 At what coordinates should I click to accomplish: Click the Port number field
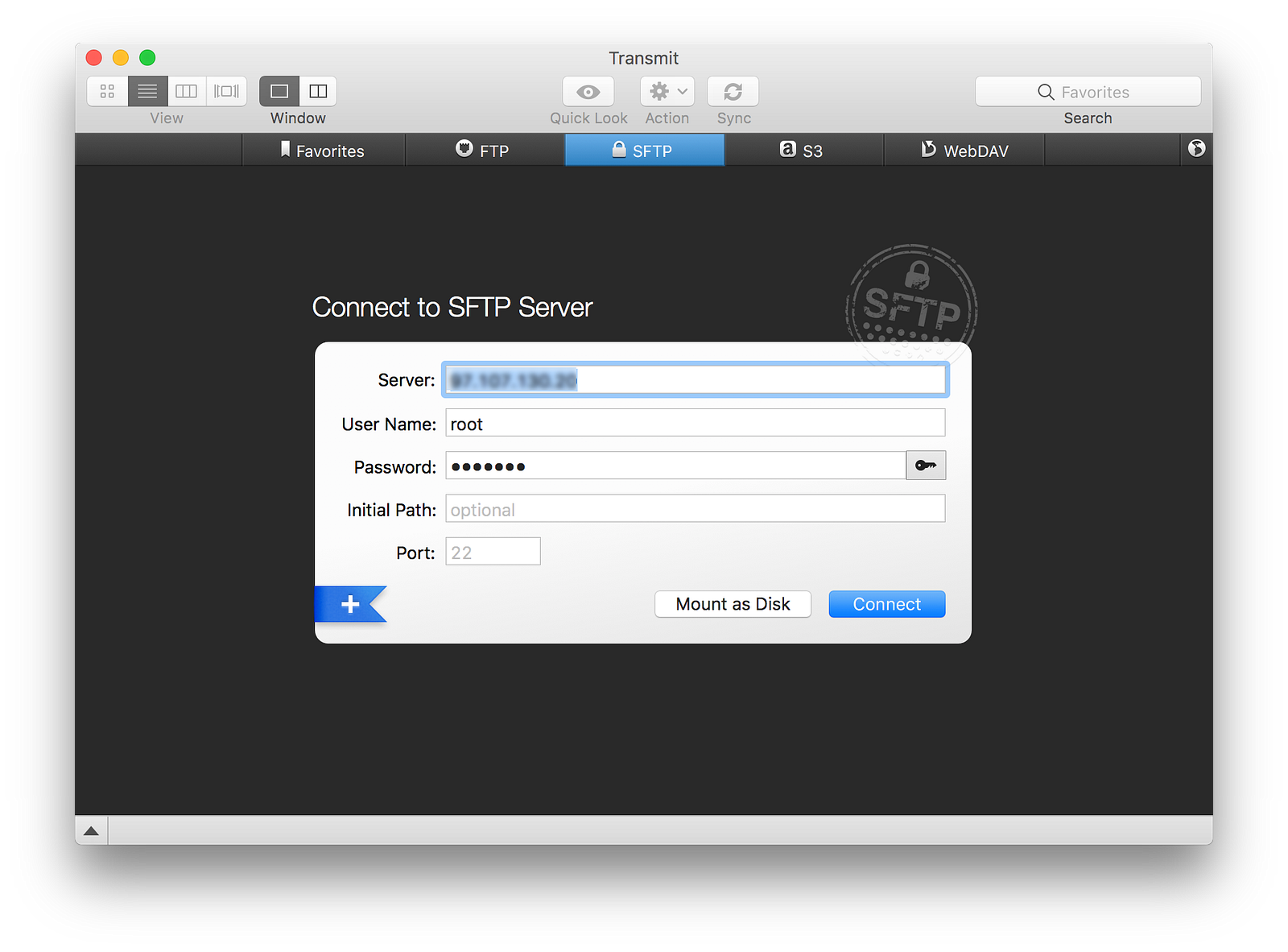493,552
